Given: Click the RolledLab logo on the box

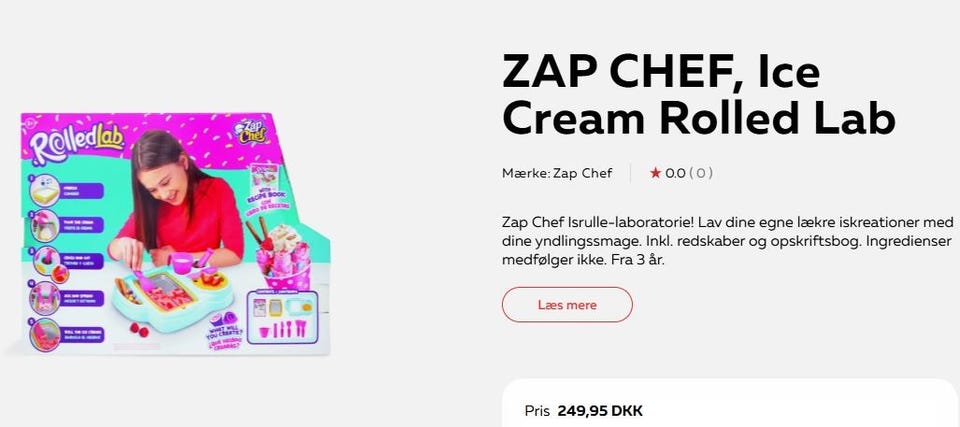Looking at the screenshot, I should pos(77,147).
